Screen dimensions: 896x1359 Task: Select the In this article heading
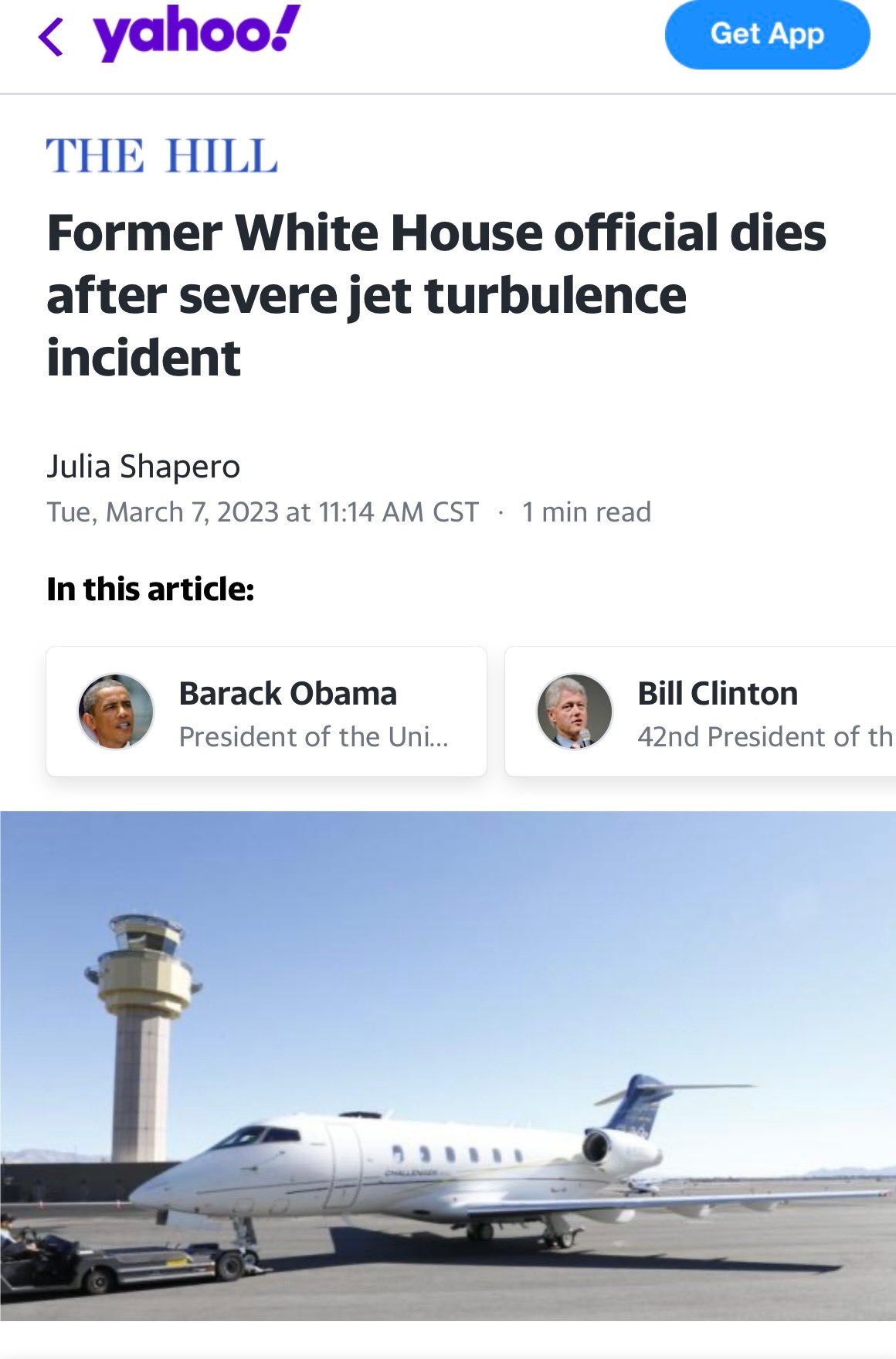(151, 589)
